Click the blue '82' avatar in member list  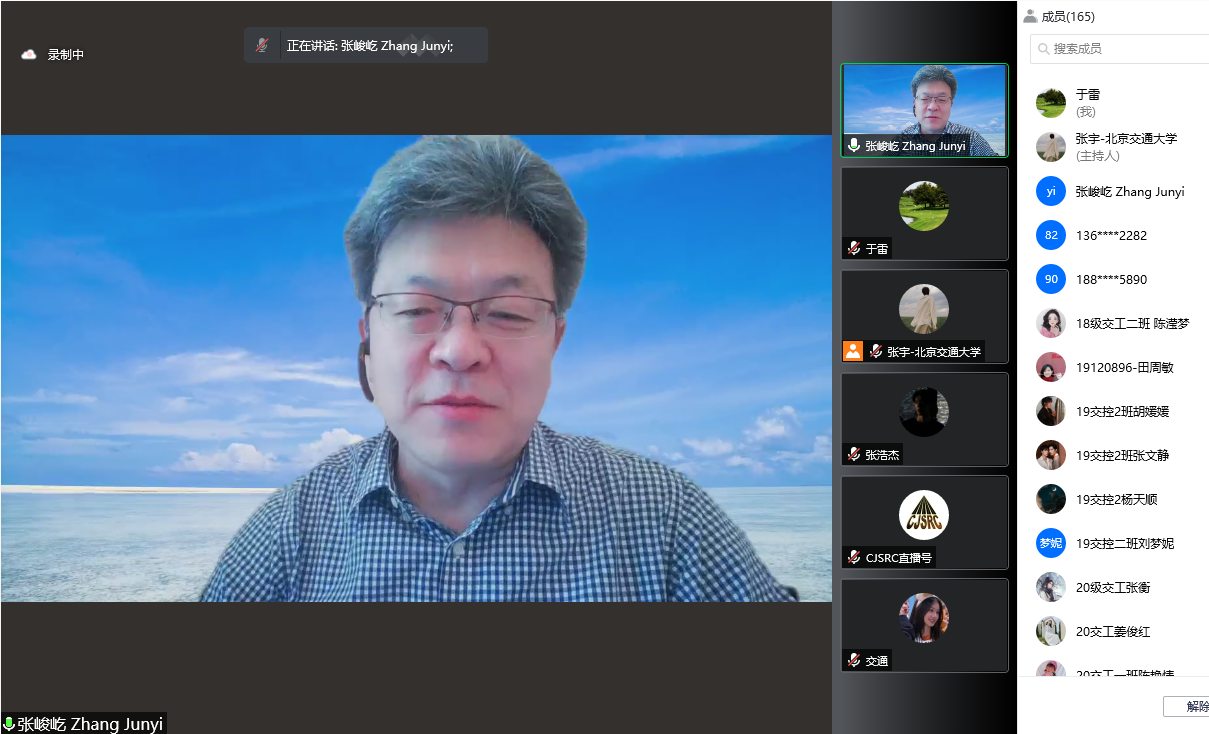tap(1051, 235)
